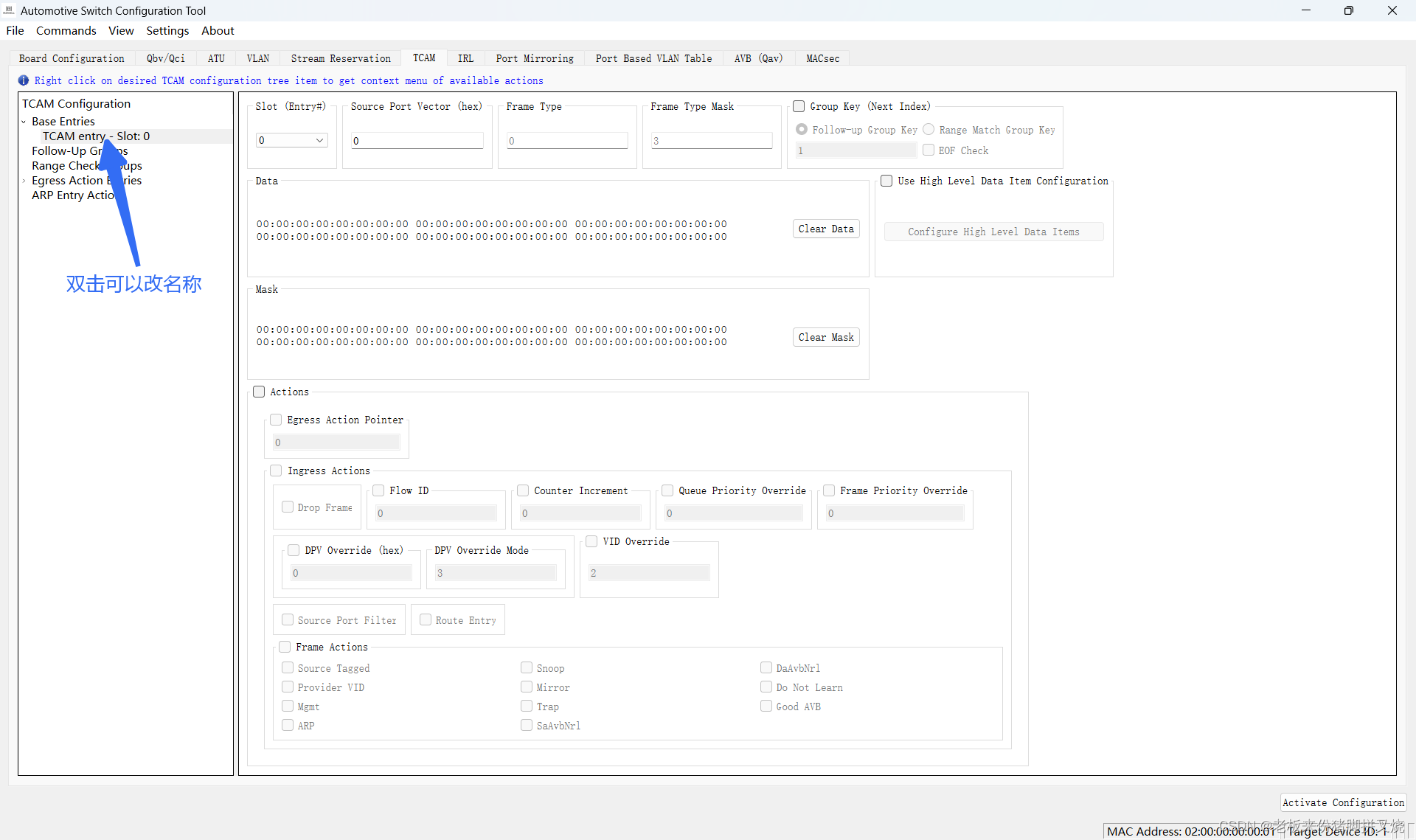The image size is (1416, 840).
Task: Click the Source Port Vector hex field
Action: [x=417, y=141]
